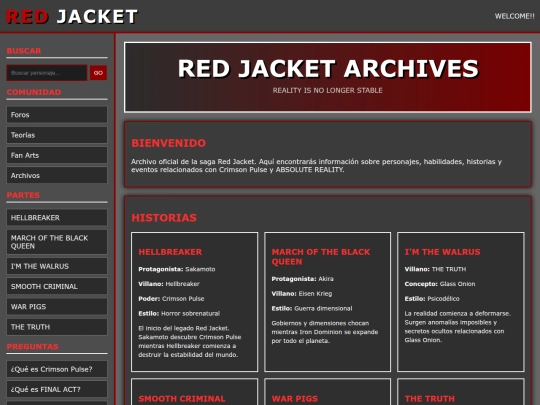Click the RED JACKET logo
Viewport: 540px width, 405px height.
(72, 17)
